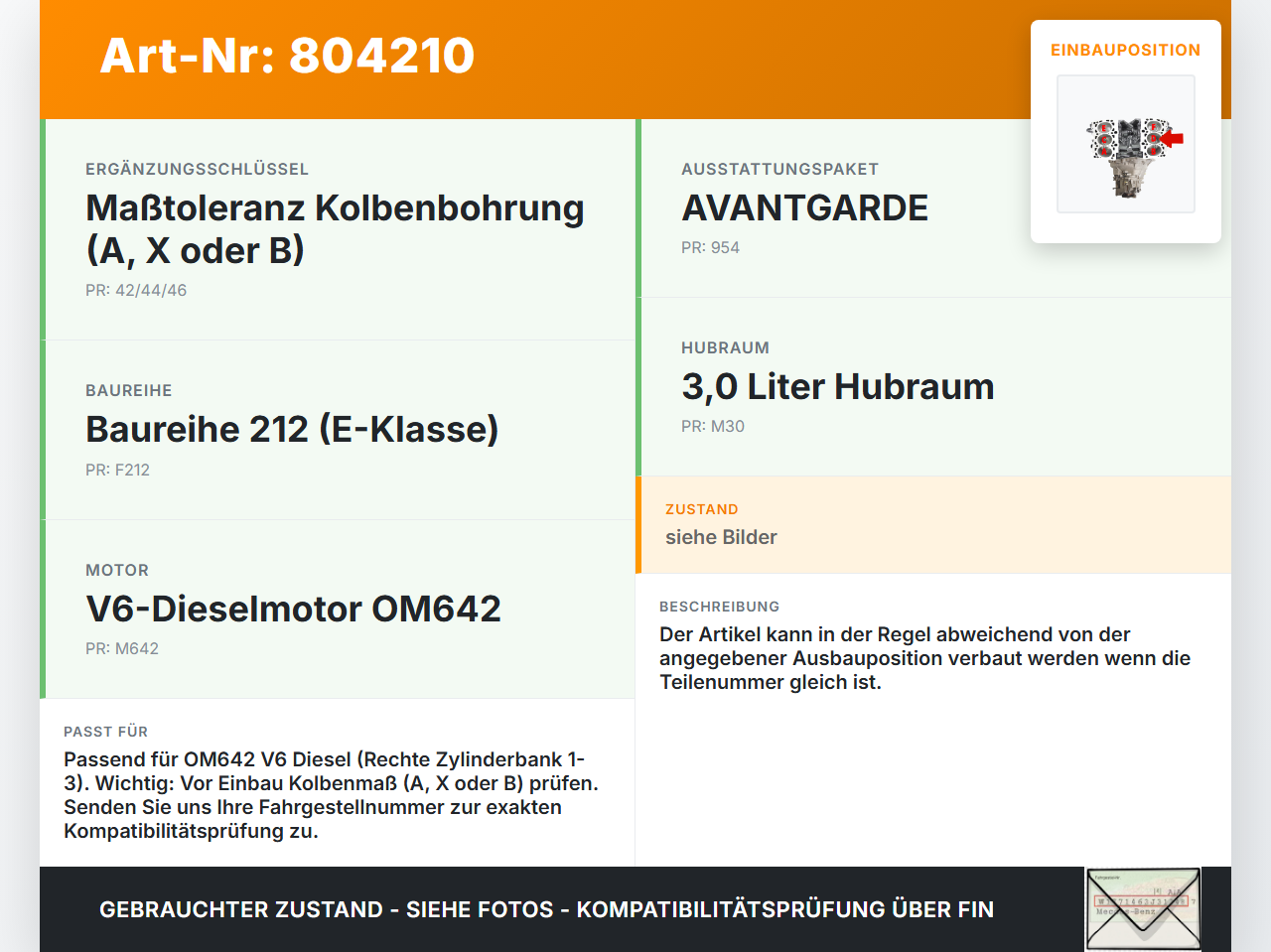Select Baureihe 212 (E-Klasse) text

[292, 430]
